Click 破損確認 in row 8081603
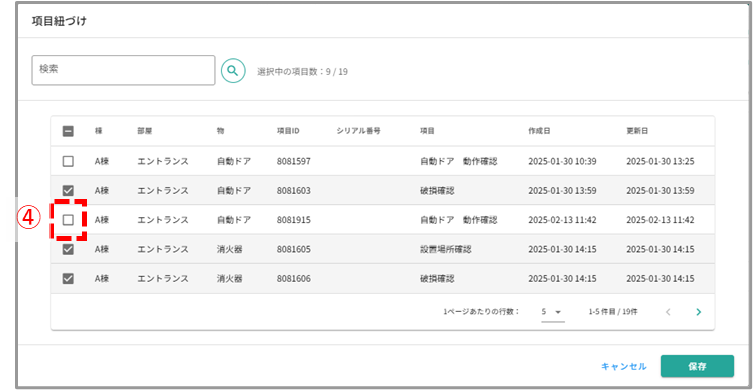 pos(437,191)
